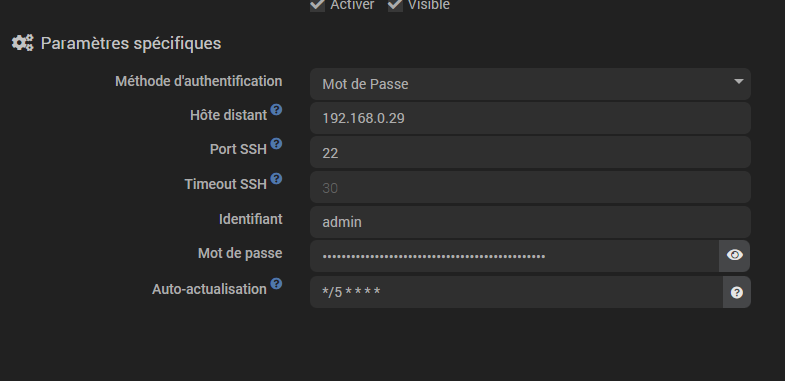Click the Timeout SSH help icon
The width and height of the screenshot is (785, 381).
pos(276,179)
